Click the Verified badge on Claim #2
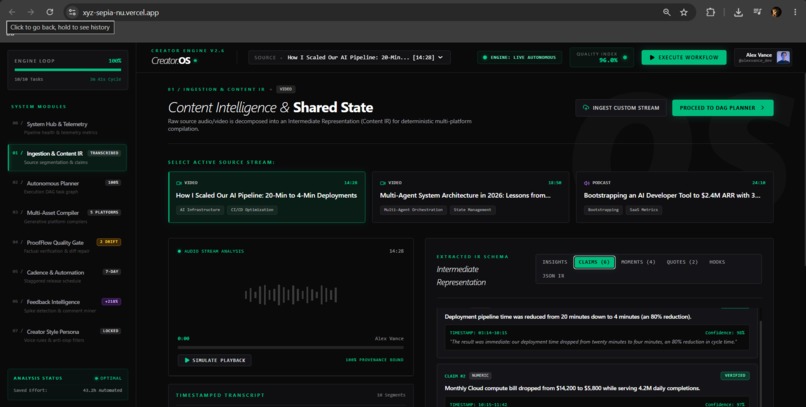Image resolution: width=806 pixels, height=407 pixels. pyautogui.click(x=735, y=376)
